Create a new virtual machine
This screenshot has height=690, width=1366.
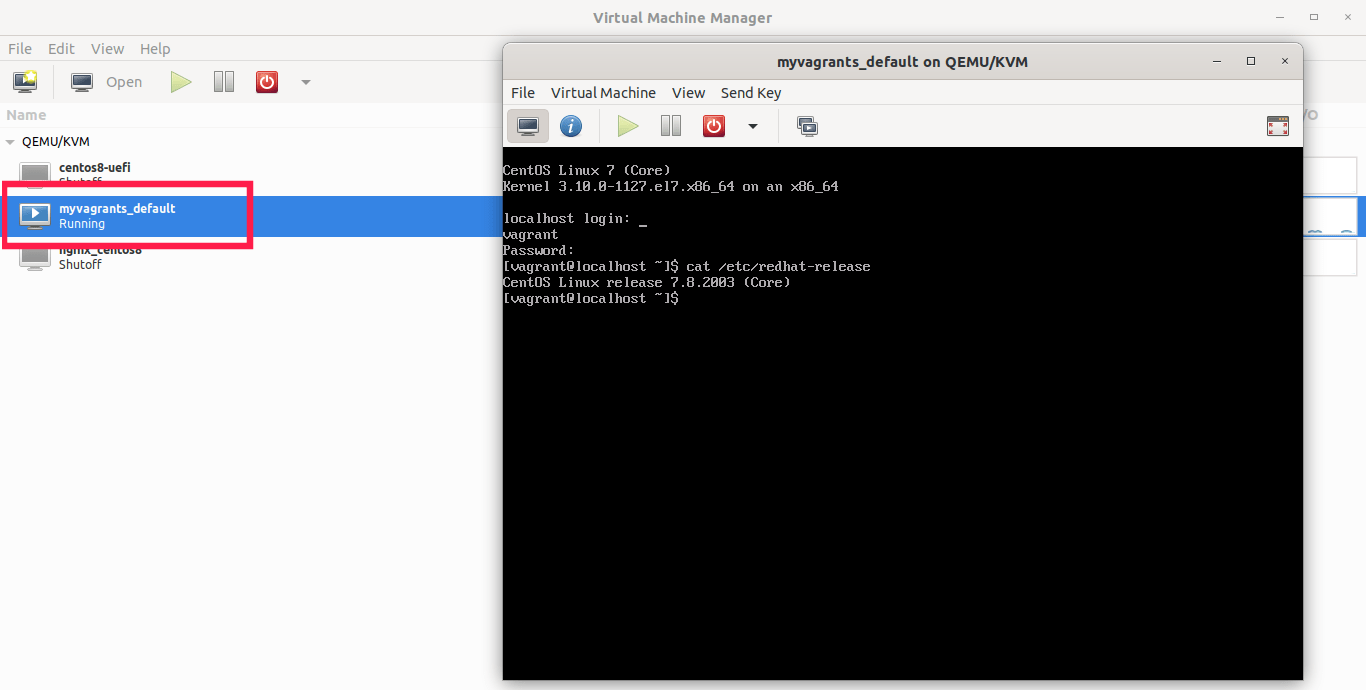pyautogui.click(x=24, y=81)
